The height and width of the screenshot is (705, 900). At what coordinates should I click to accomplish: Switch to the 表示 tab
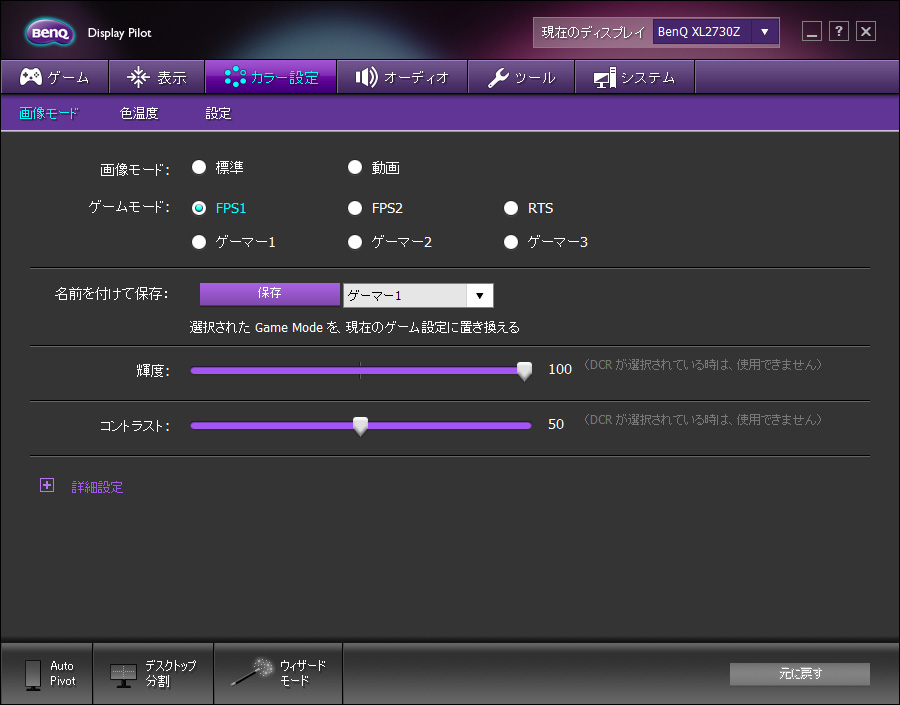click(157, 77)
